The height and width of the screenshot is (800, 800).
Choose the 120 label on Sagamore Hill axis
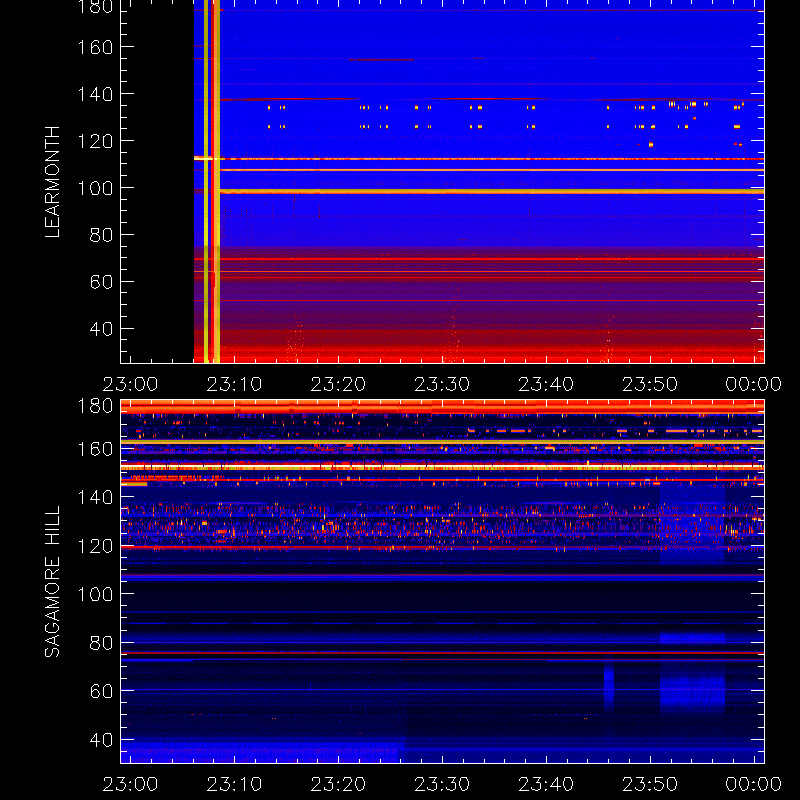coord(95,546)
